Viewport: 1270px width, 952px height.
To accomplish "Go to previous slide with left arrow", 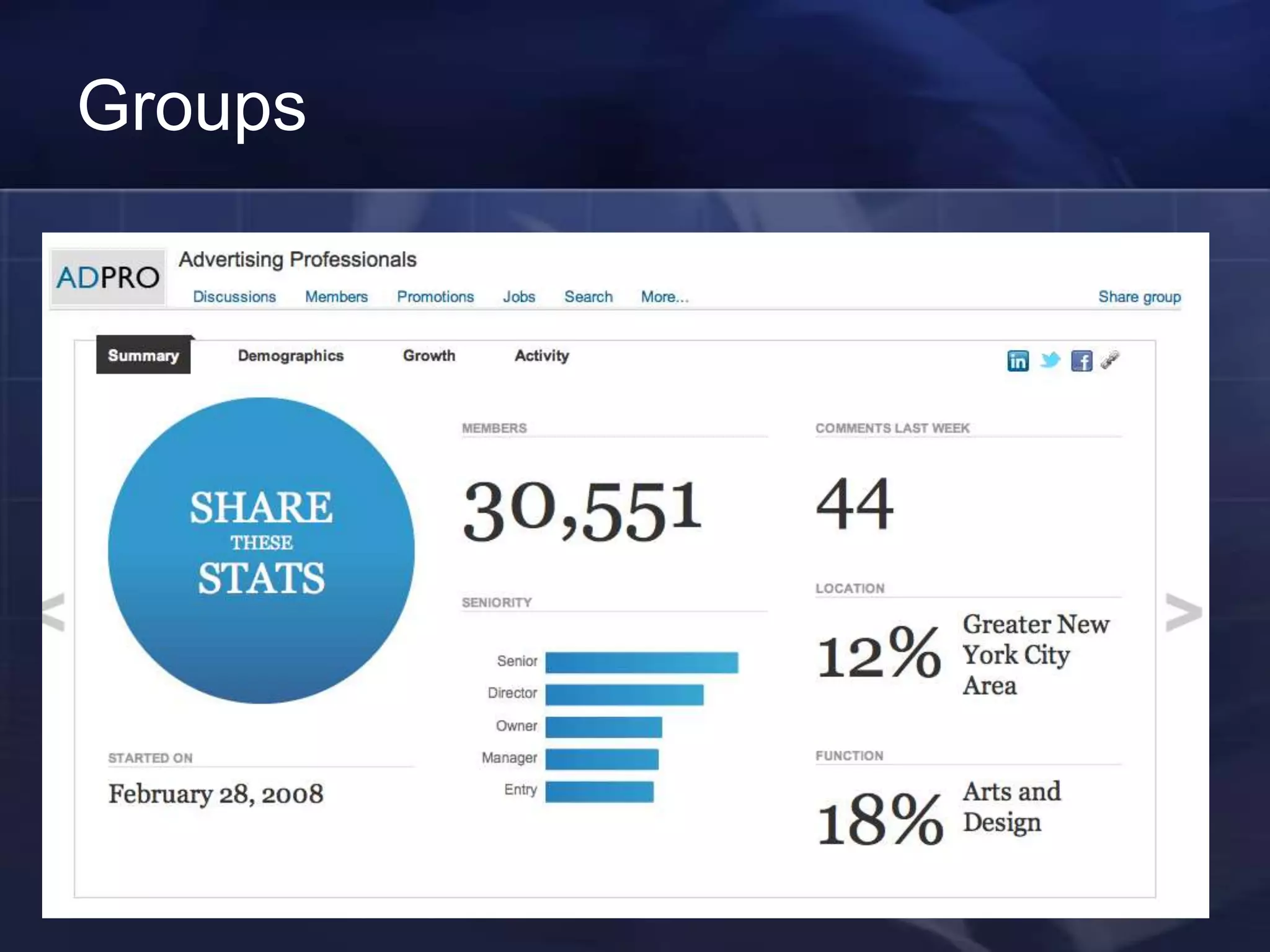I will [54, 612].
